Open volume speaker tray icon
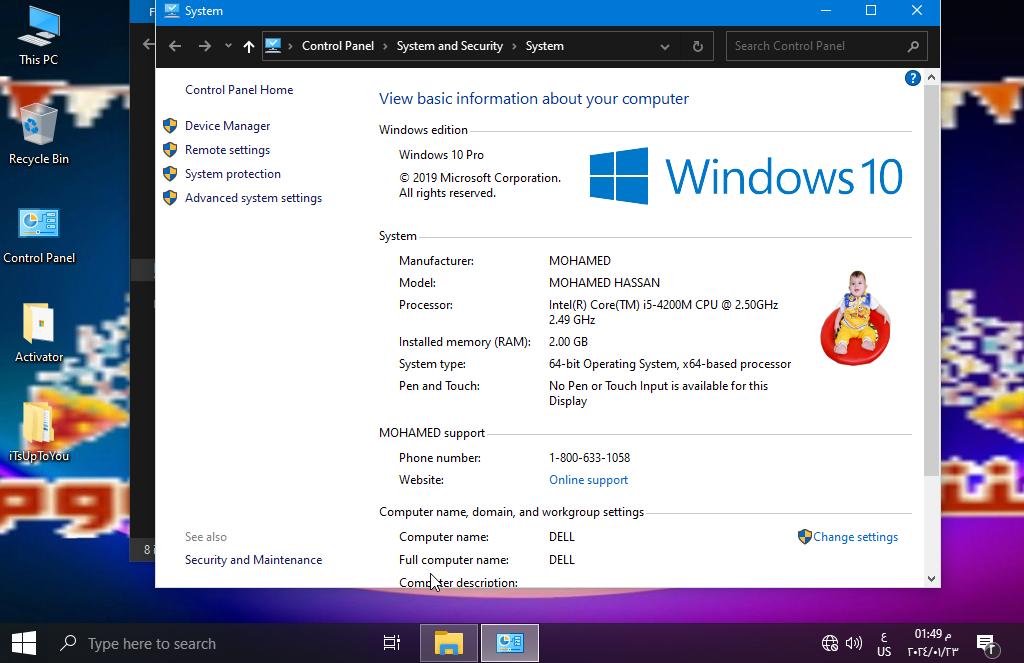Image resolution: width=1024 pixels, height=663 pixels. 854,643
